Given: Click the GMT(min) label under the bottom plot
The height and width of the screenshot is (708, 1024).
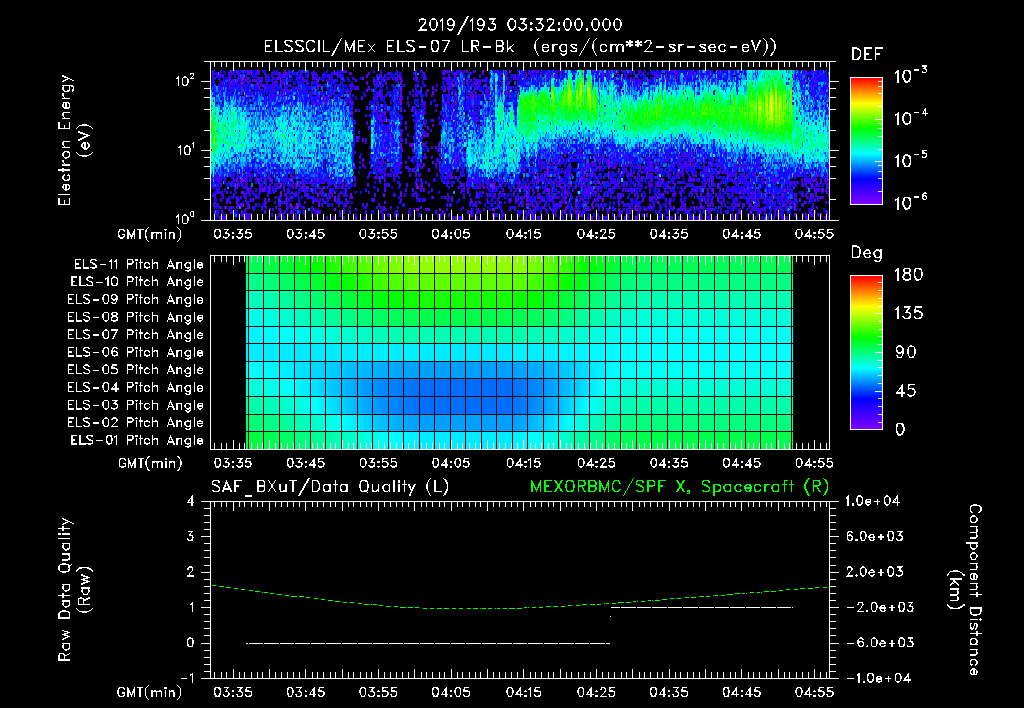Looking at the screenshot, I should 150,692.
